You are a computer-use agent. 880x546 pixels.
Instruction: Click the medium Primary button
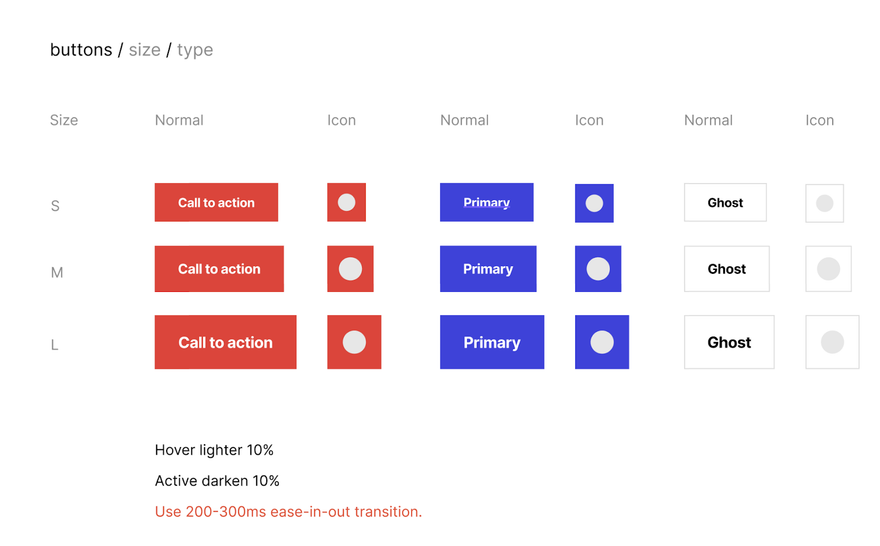click(488, 269)
